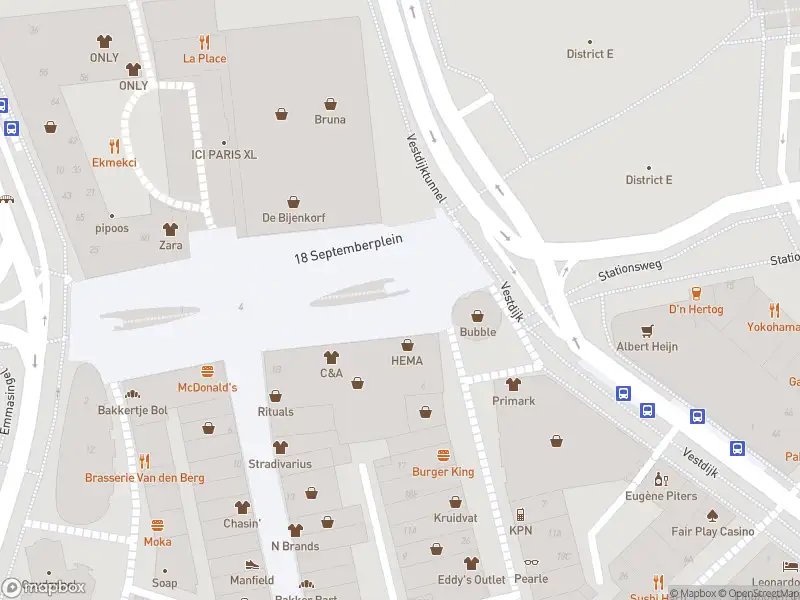Select the Manfield shoe icon

pyautogui.click(x=252, y=564)
